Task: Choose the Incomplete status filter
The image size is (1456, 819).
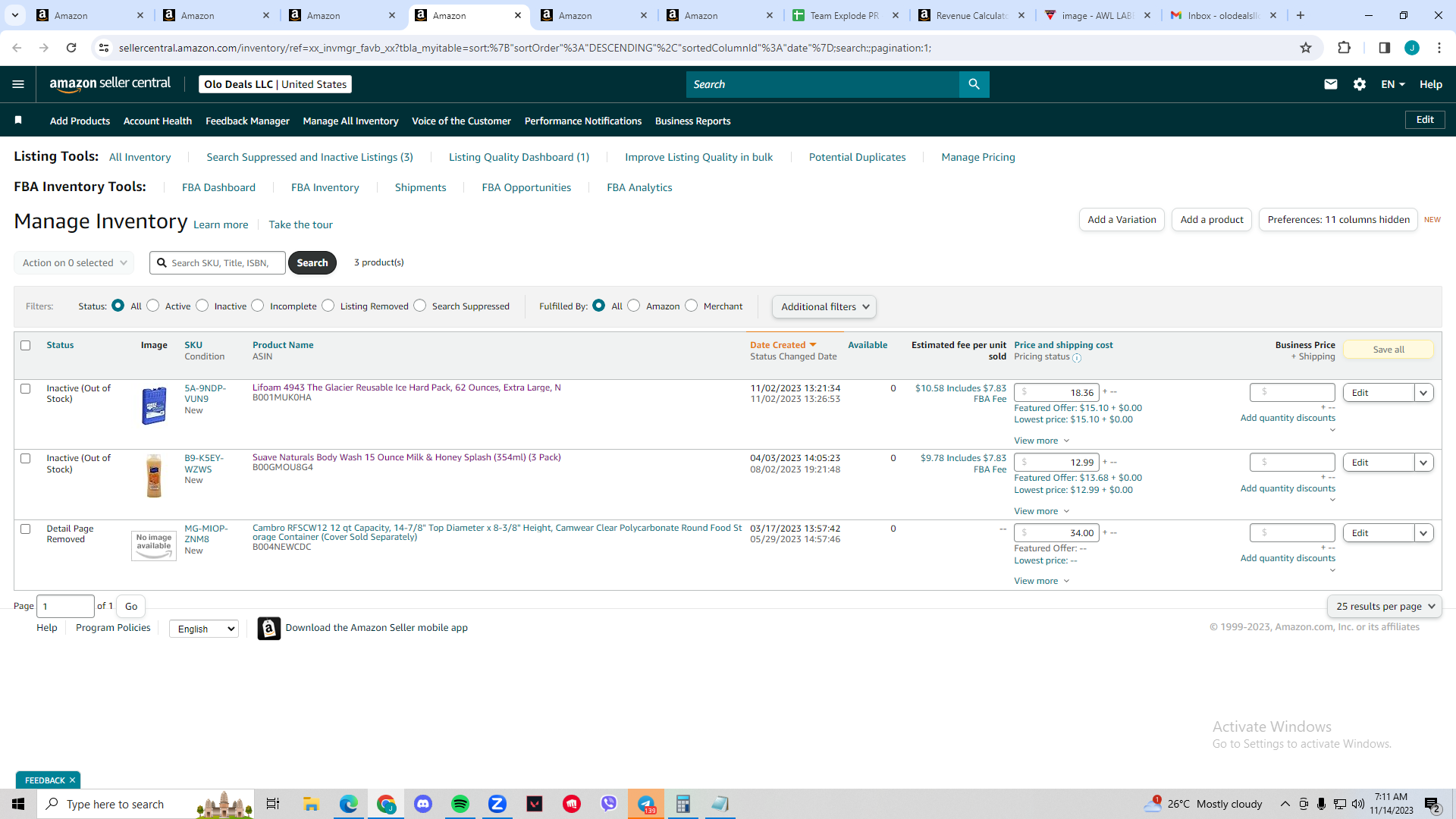Action: point(258,305)
